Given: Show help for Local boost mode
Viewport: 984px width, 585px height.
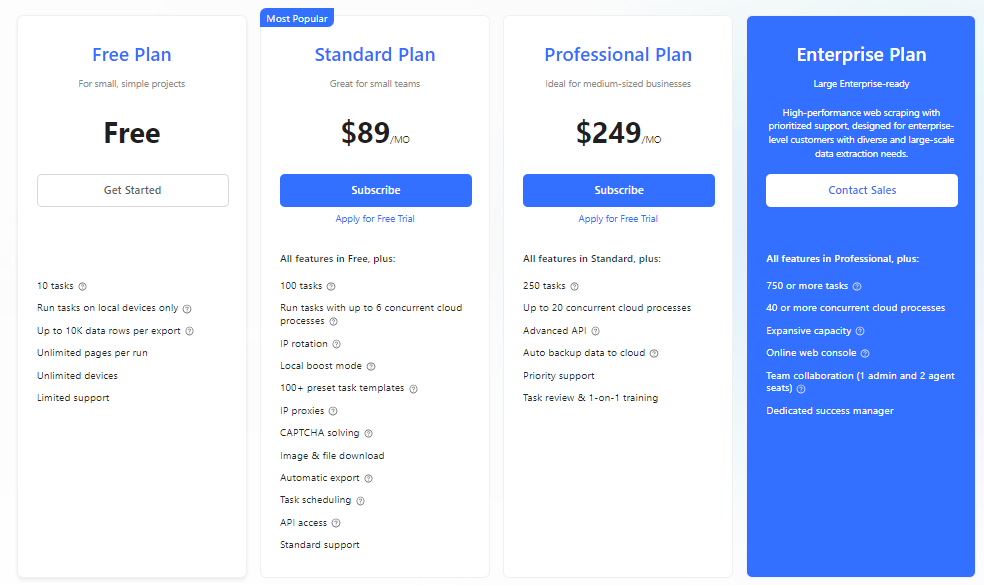Looking at the screenshot, I should pos(371,367).
